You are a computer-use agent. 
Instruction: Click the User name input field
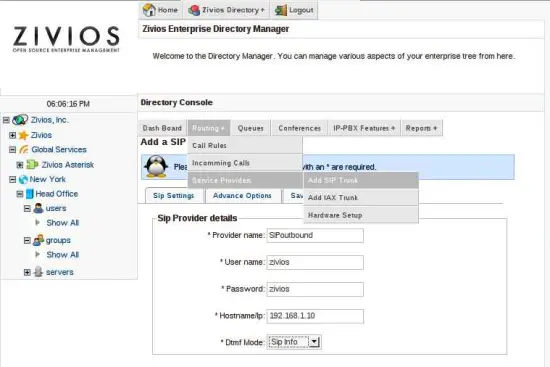315,262
